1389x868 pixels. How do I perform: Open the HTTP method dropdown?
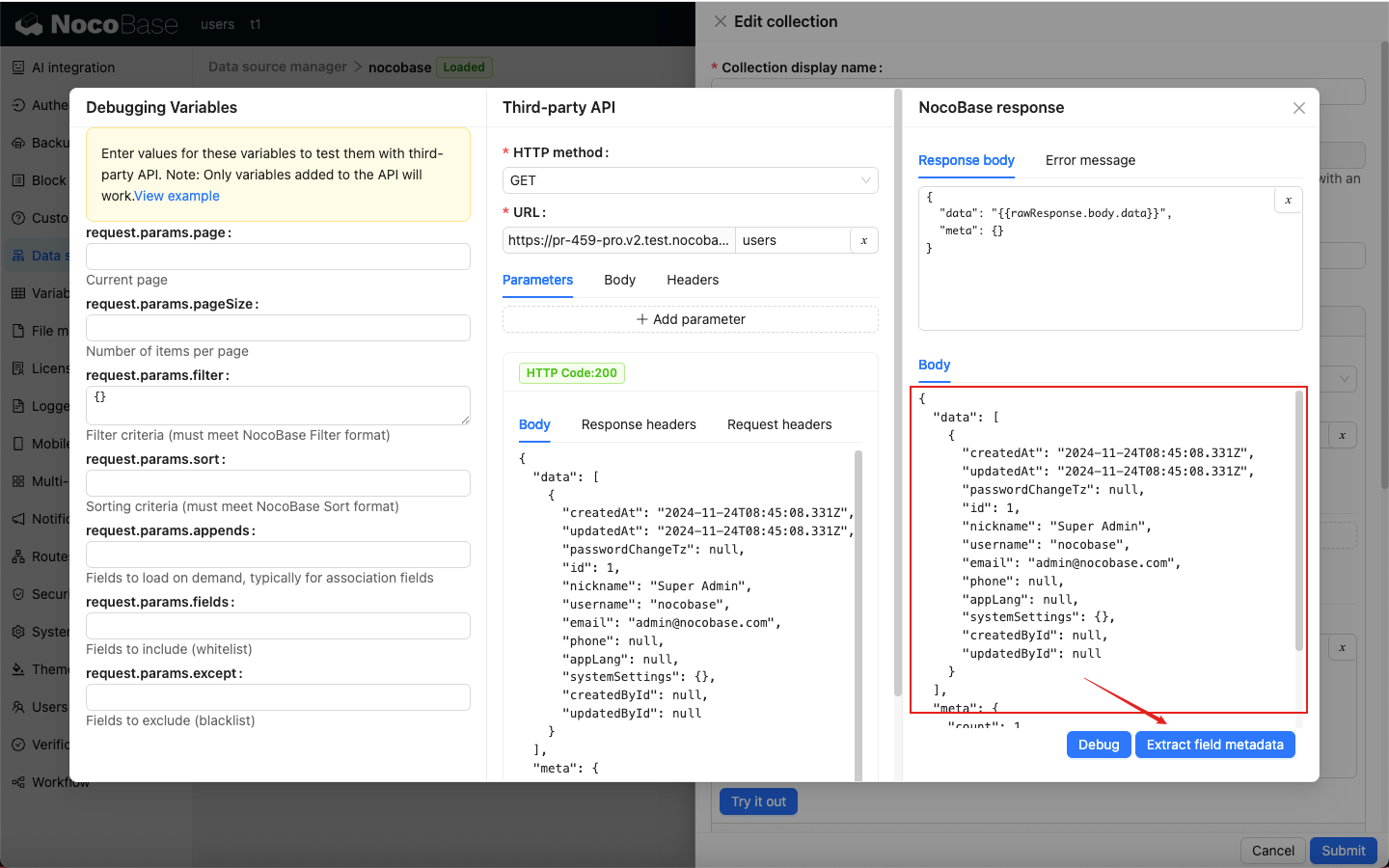coord(690,180)
